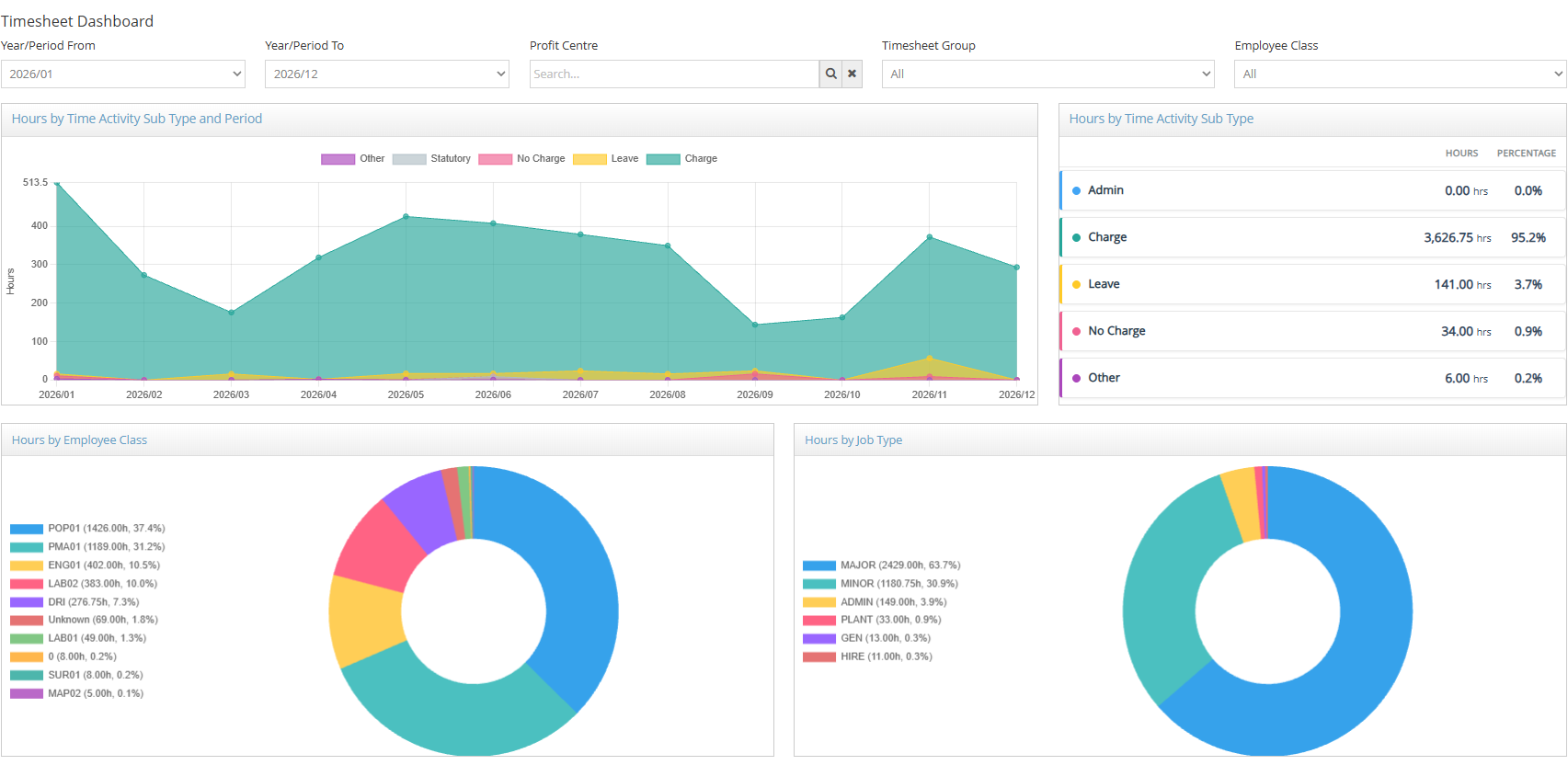Viewport: 1568px width, 765px height.
Task: Click the HOURS column header
Action: pos(1461,154)
